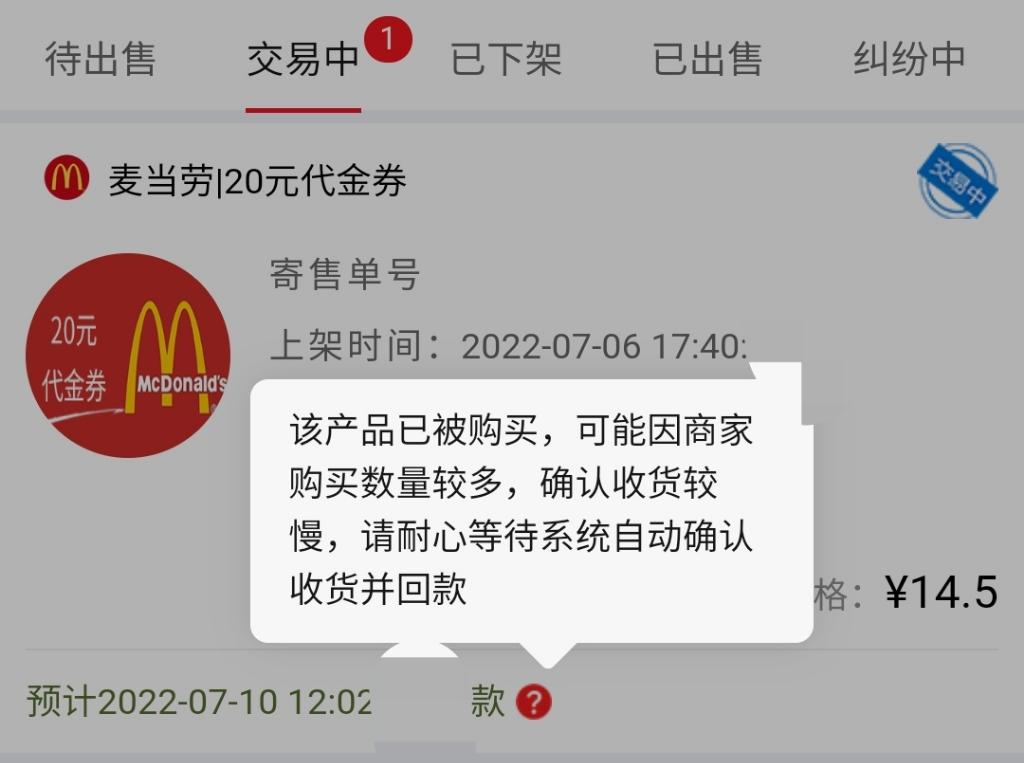Switch to the 待出售 tab
The image size is (1024, 763).
coord(100,59)
